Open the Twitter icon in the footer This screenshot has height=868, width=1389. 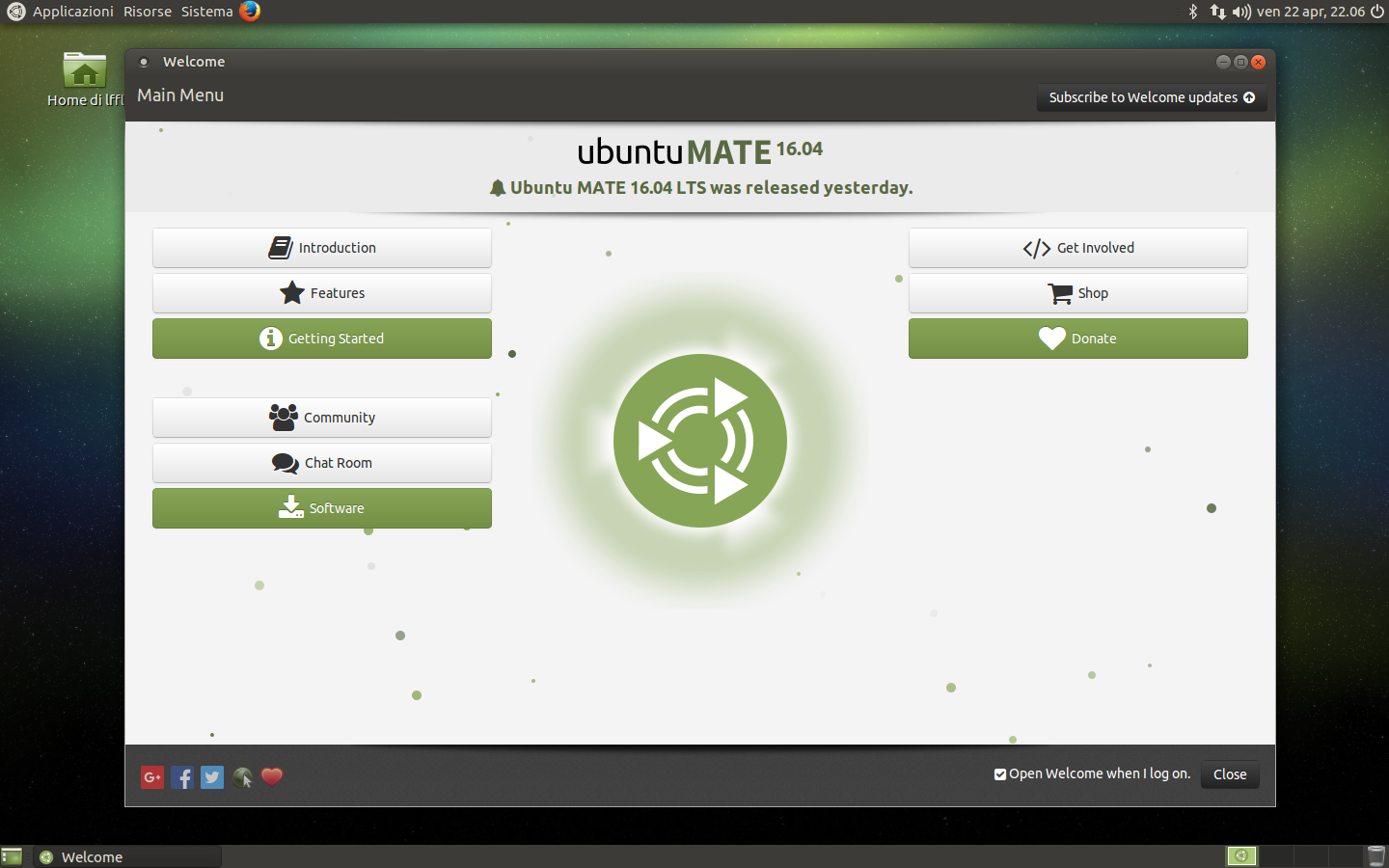click(212, 777)
